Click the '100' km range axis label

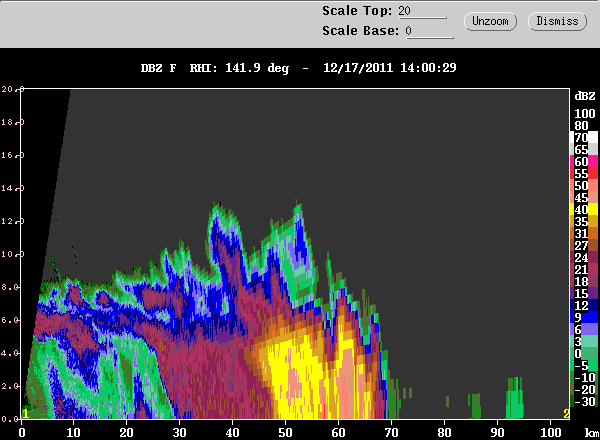(551, 433)
